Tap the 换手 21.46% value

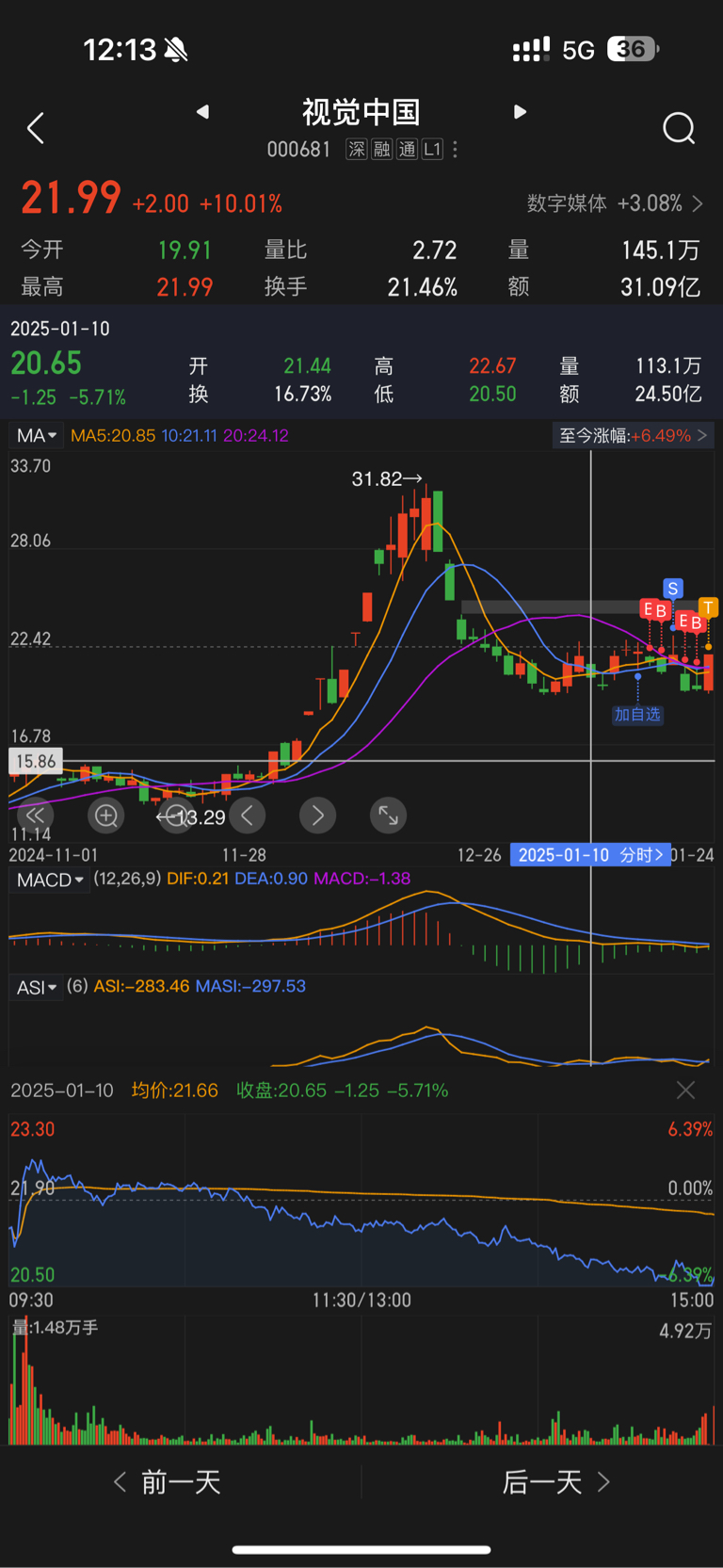point(422,287)
